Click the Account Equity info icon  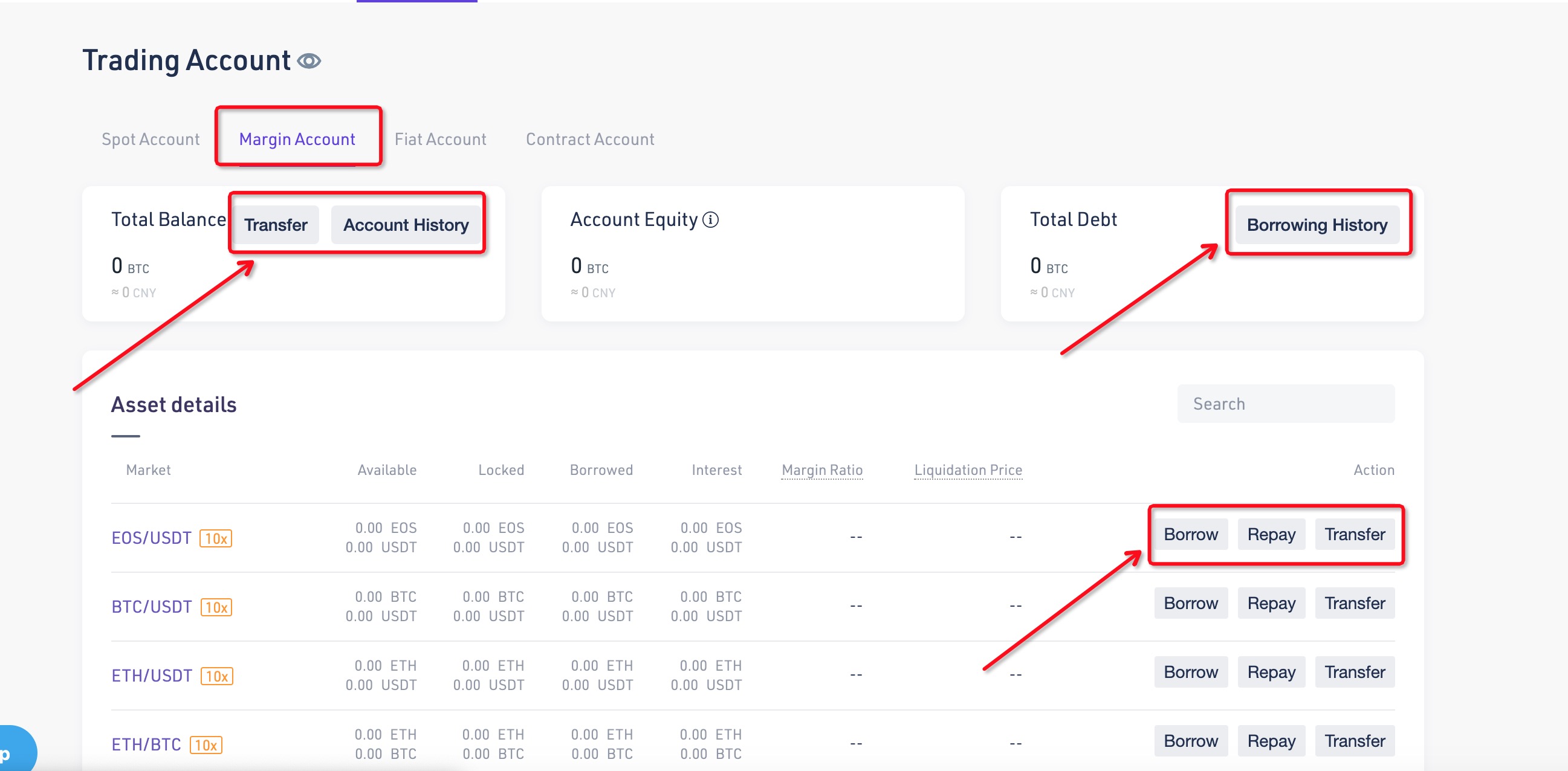(x=710, y=220)
